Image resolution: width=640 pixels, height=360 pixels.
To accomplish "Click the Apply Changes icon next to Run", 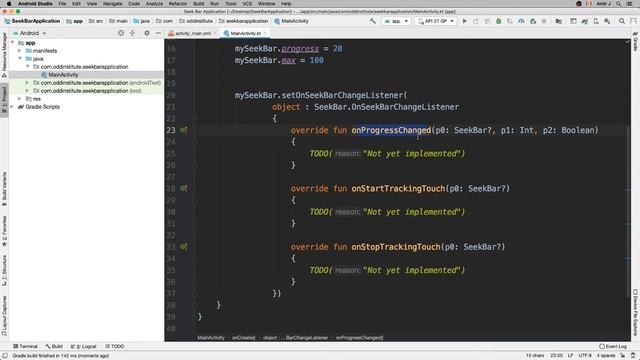I will click(x=476, y=21).
